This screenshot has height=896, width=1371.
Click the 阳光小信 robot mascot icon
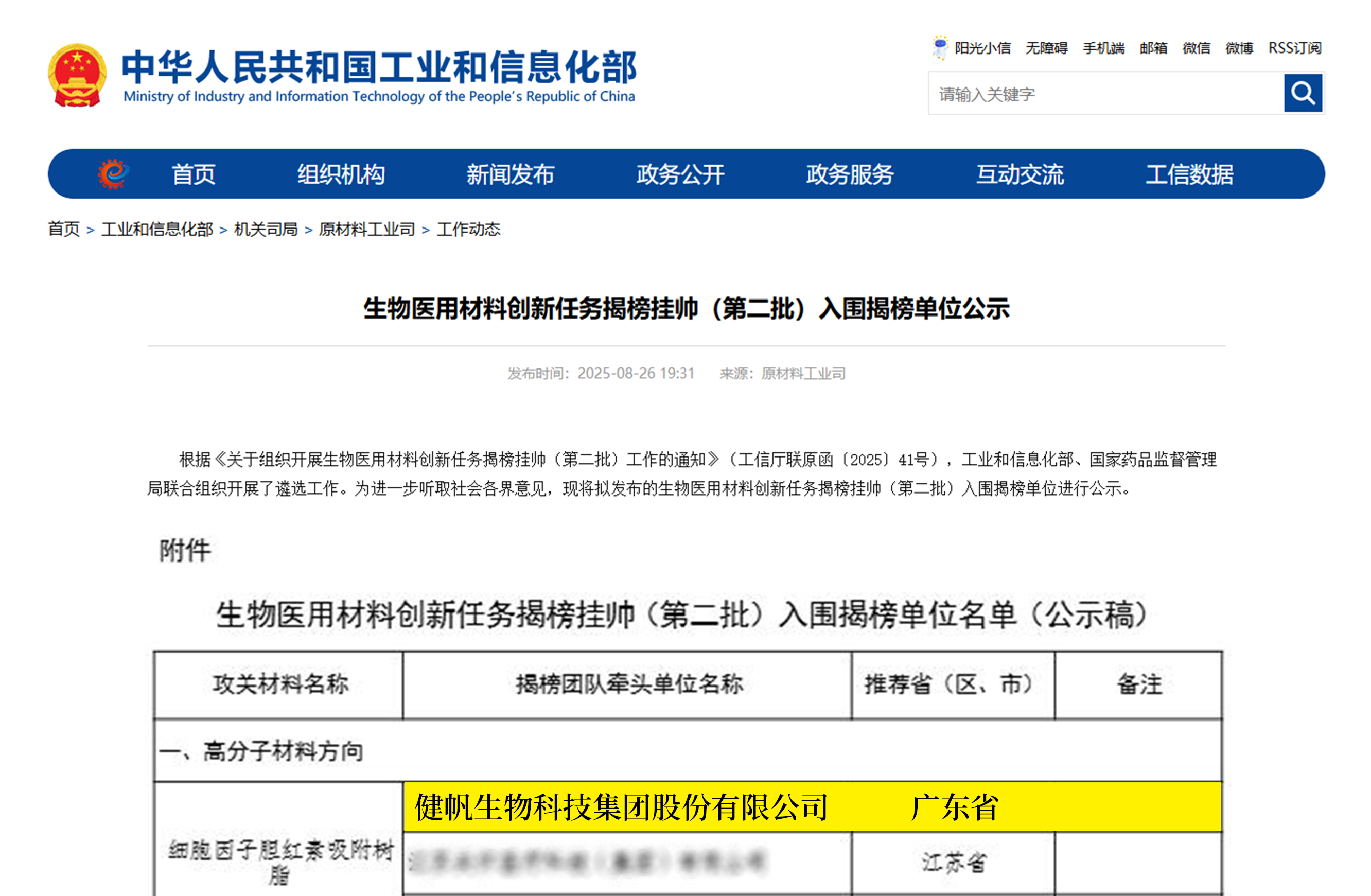(940, 47)
